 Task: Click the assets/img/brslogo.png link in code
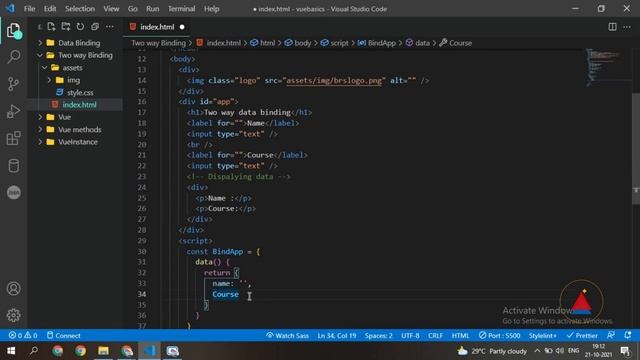click(x=334, y=80)
